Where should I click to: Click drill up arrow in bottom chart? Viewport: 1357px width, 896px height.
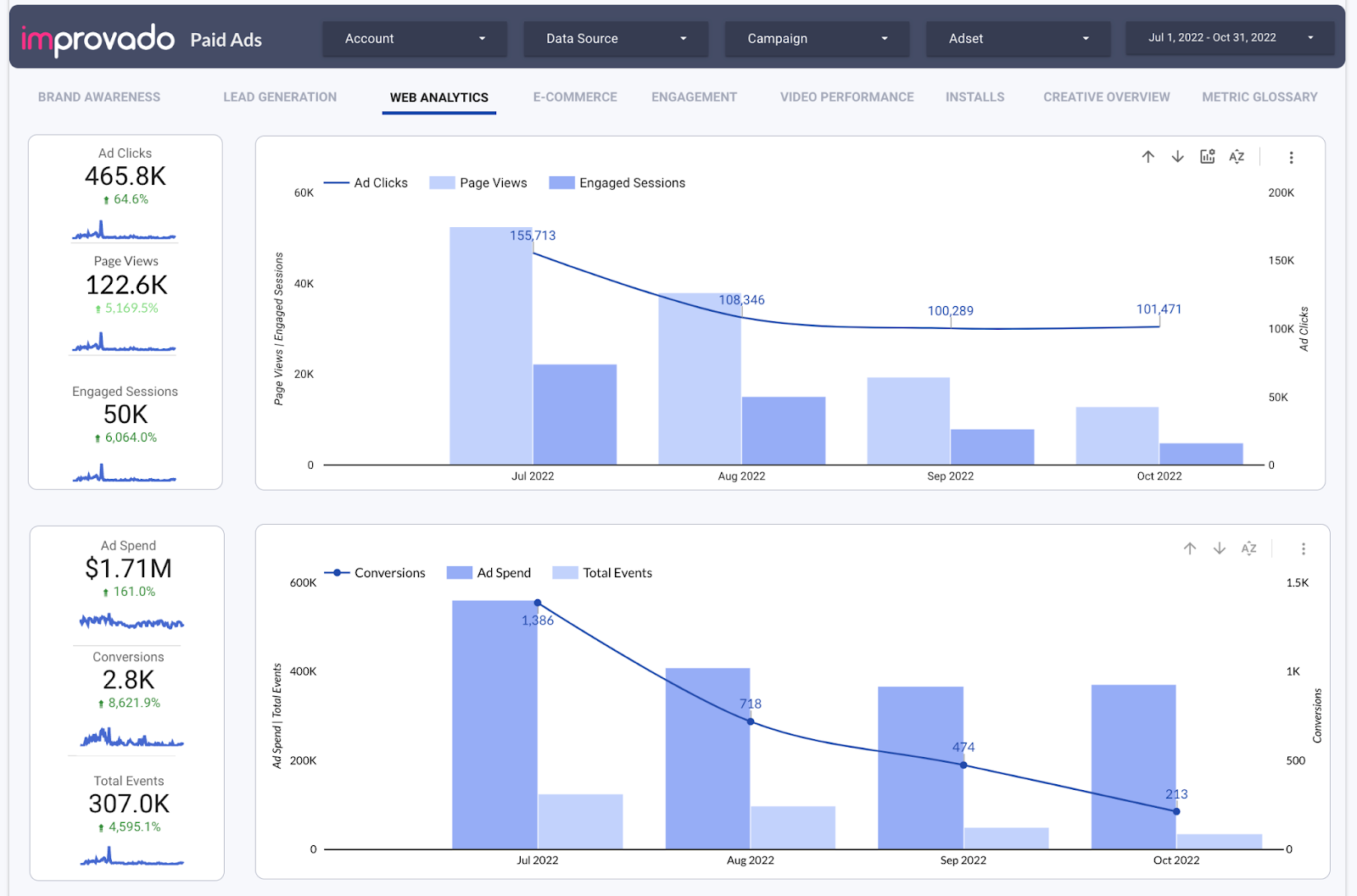[1190, 548]
